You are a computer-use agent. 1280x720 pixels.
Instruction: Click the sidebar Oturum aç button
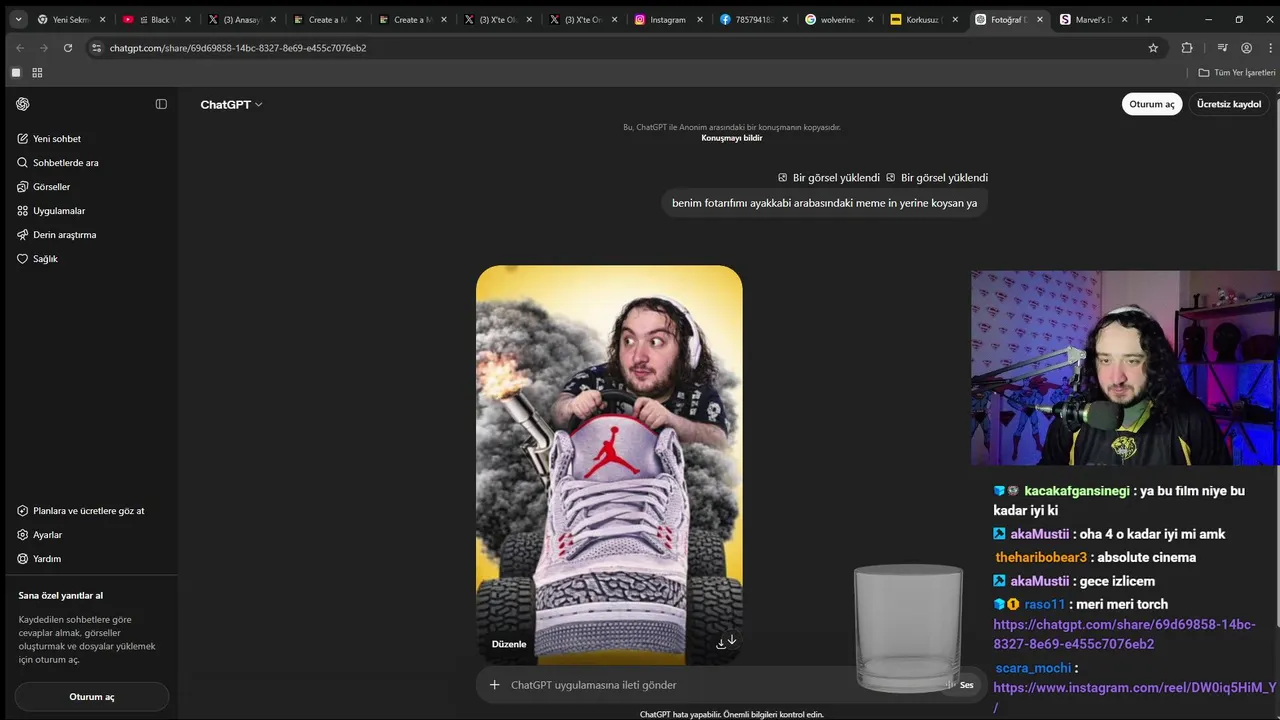(x=92, y=697)
